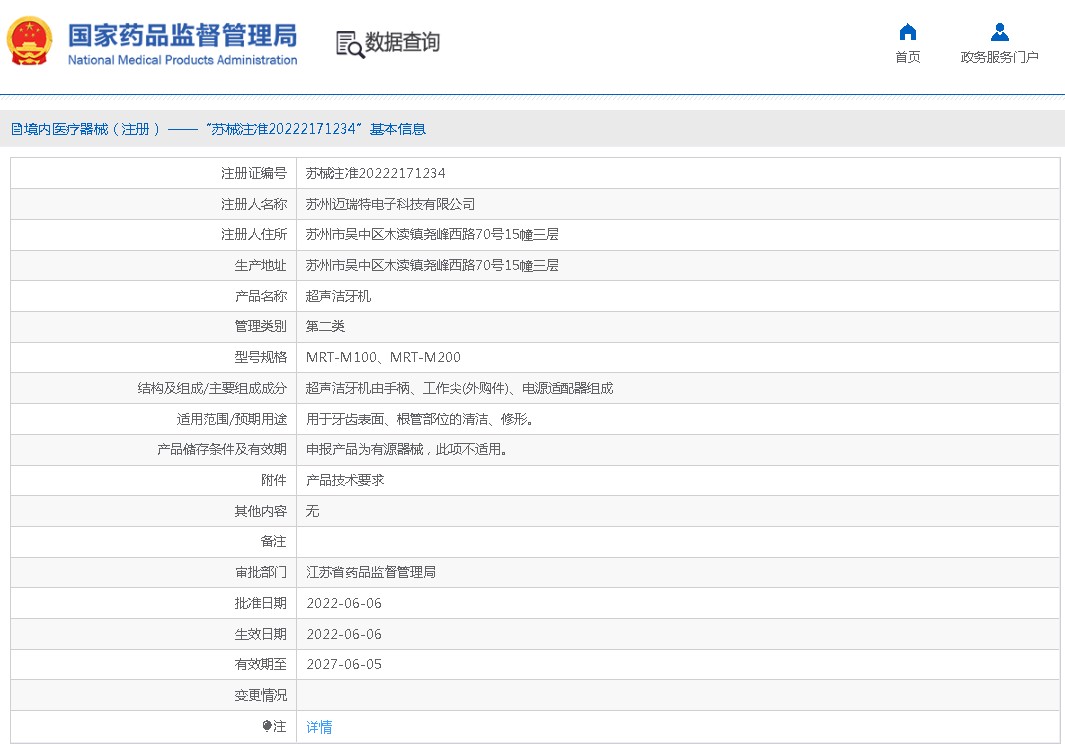Click the 境内医疗器械（注册）基本信息 heading

[218, 129]
